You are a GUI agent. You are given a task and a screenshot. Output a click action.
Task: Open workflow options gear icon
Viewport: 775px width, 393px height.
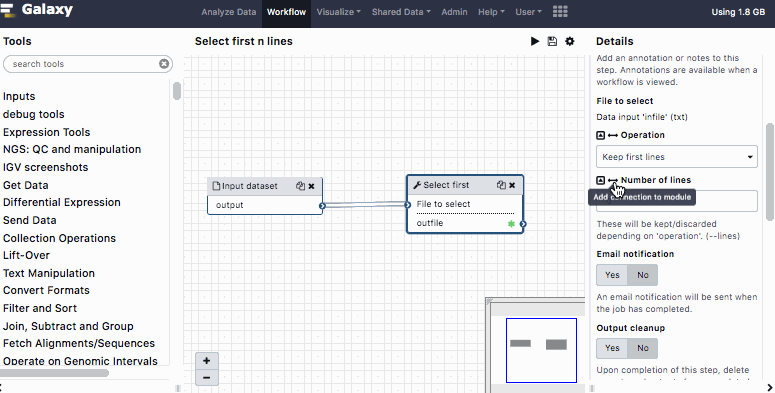(570, 42)
